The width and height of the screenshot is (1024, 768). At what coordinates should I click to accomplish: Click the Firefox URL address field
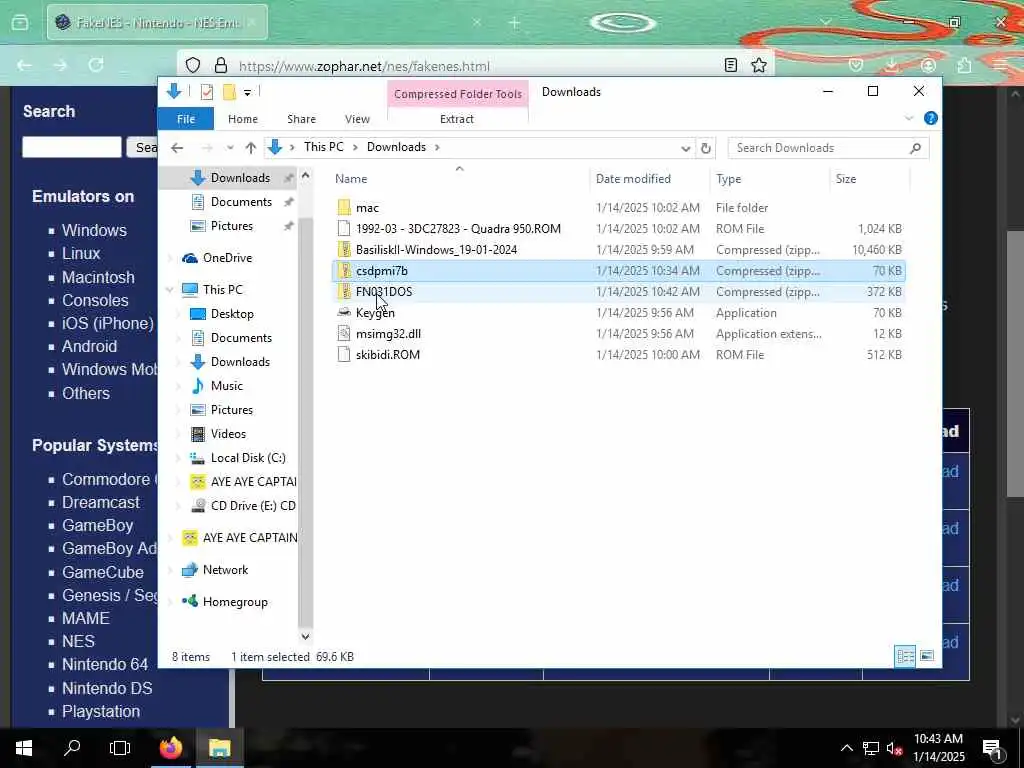475,66
